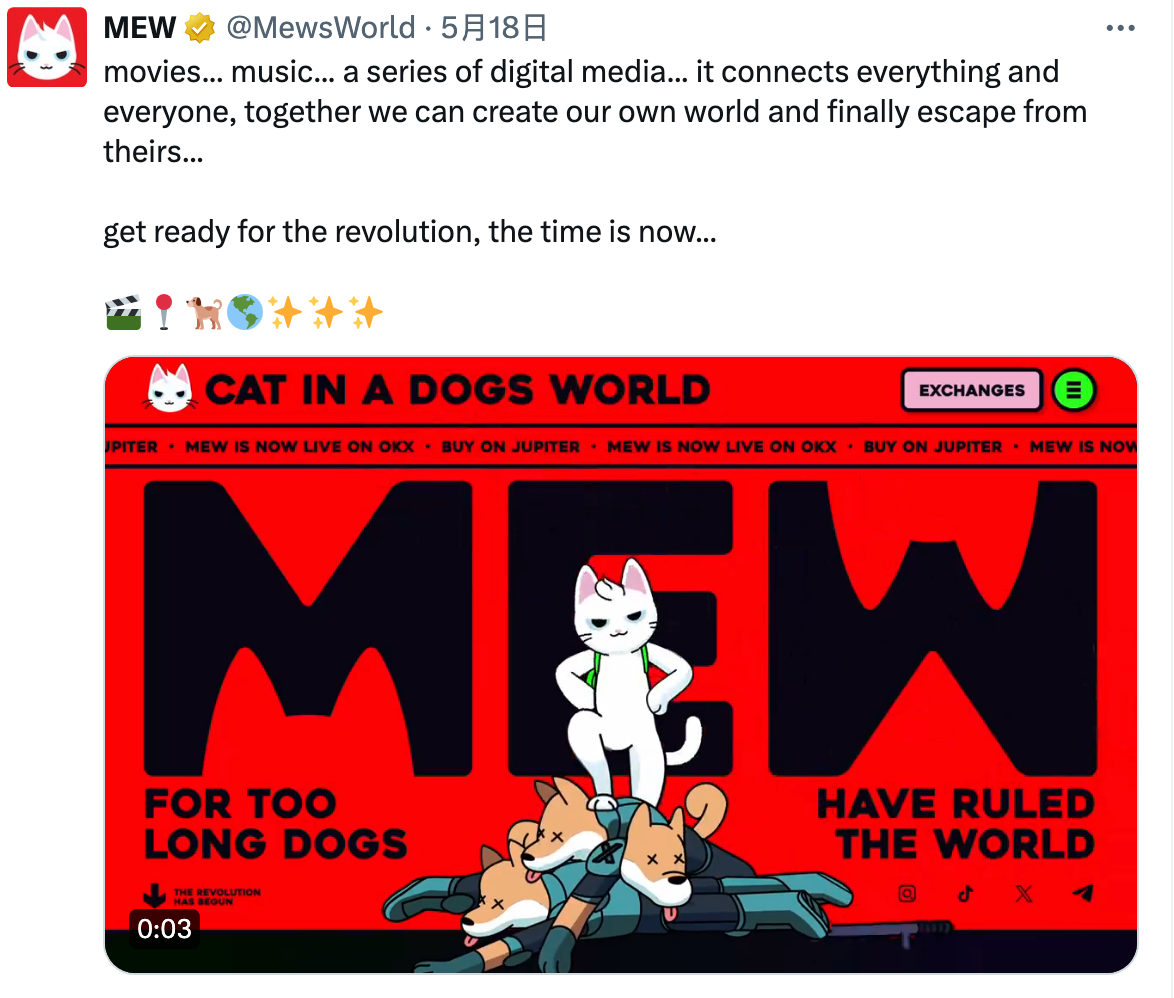The image size is (1174, 998).
Task: Open the MEW profile avatar
Action: coord(47,47)
